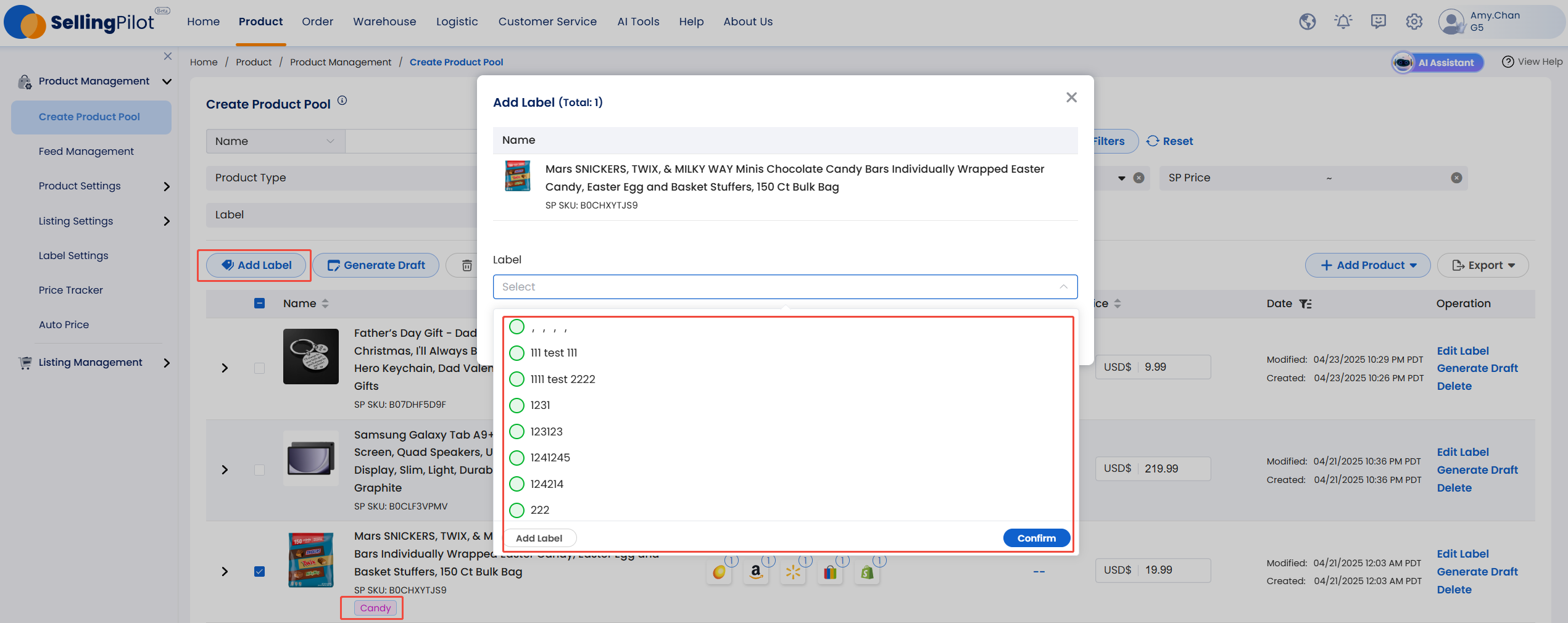
Task: Open the settings gear icon
Action: click(1414, 22)
